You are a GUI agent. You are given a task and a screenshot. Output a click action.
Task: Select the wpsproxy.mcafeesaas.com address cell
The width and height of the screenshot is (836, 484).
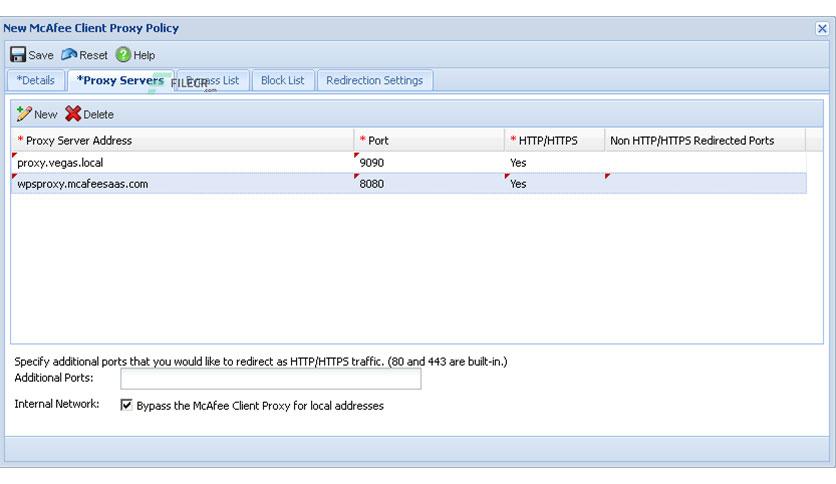click(x=182, y=184)
